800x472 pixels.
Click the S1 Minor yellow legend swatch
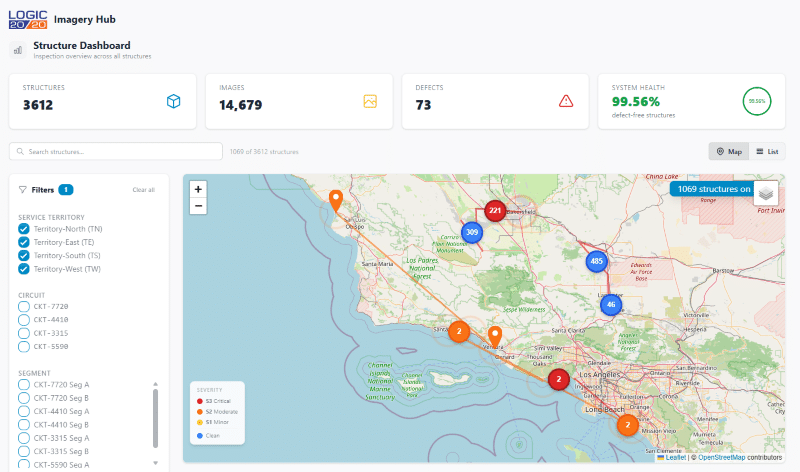coord(199,423)
